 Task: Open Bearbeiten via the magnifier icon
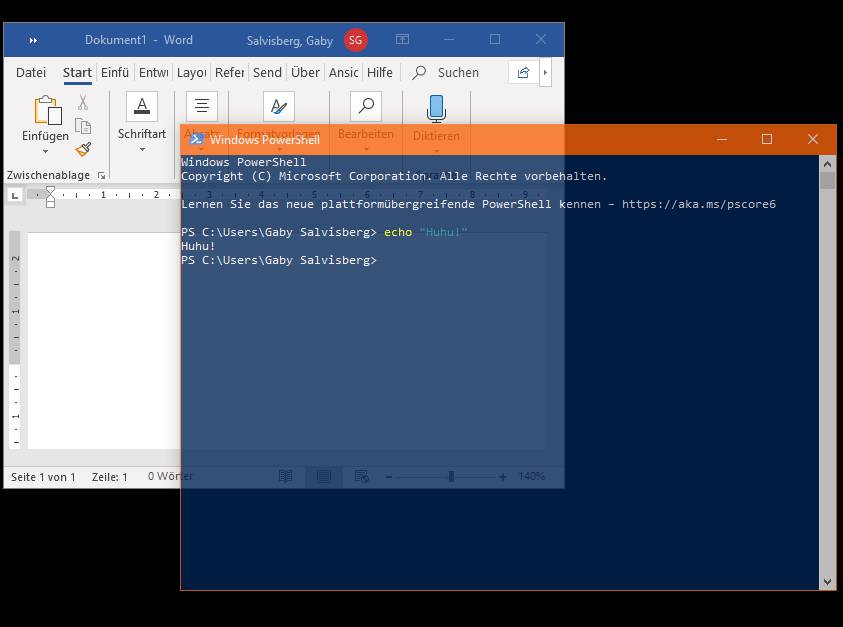pos(365,105)
